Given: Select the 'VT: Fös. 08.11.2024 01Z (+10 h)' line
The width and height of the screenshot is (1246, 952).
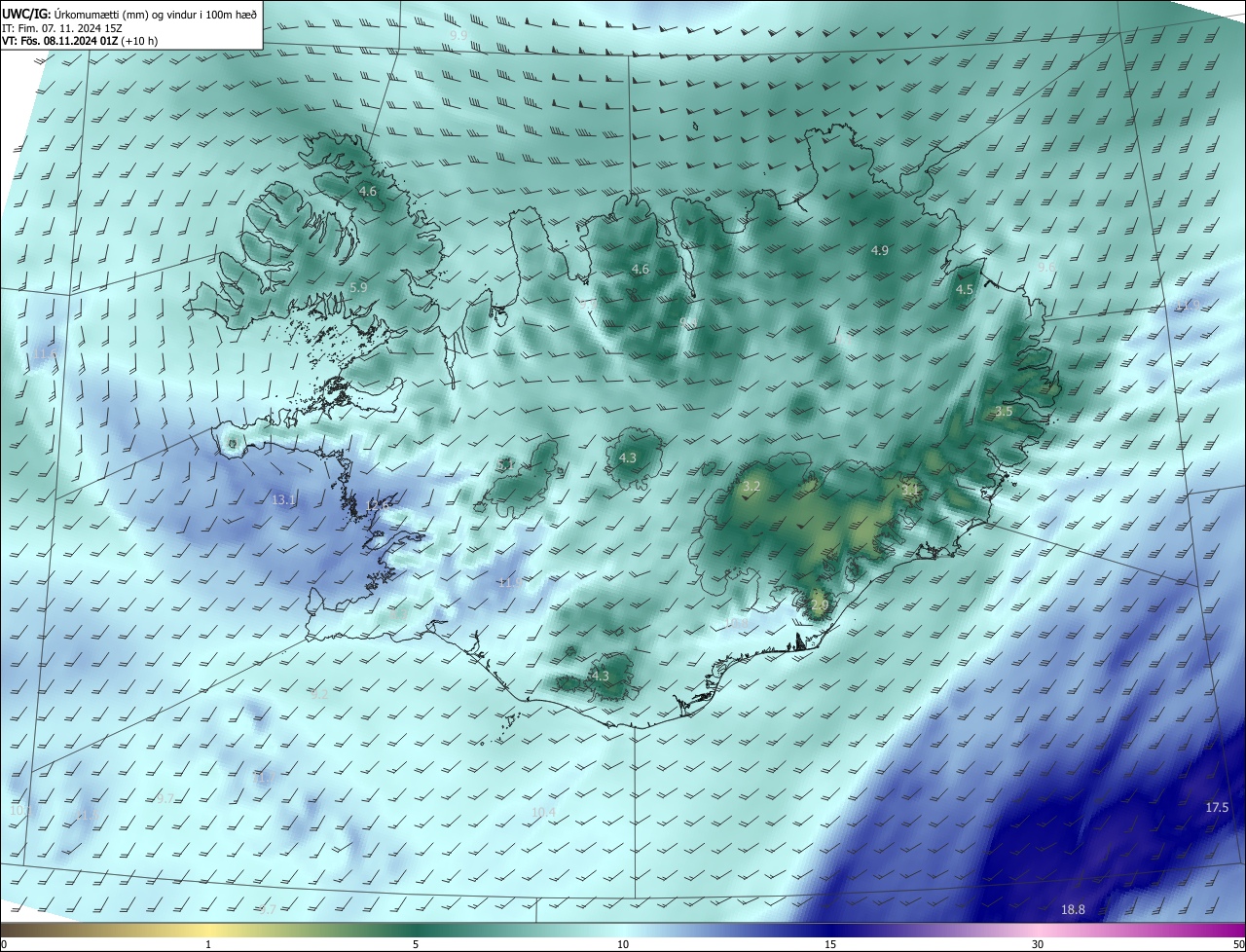Looking at the screenshot, I should coord(80,41).
